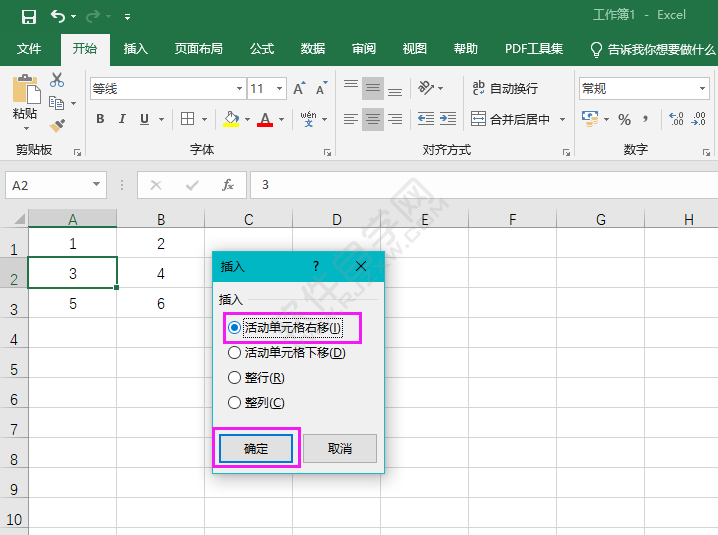Expand the number format dropdown
Viewport: 718px width, 535px height.
(x=703, y=89)
